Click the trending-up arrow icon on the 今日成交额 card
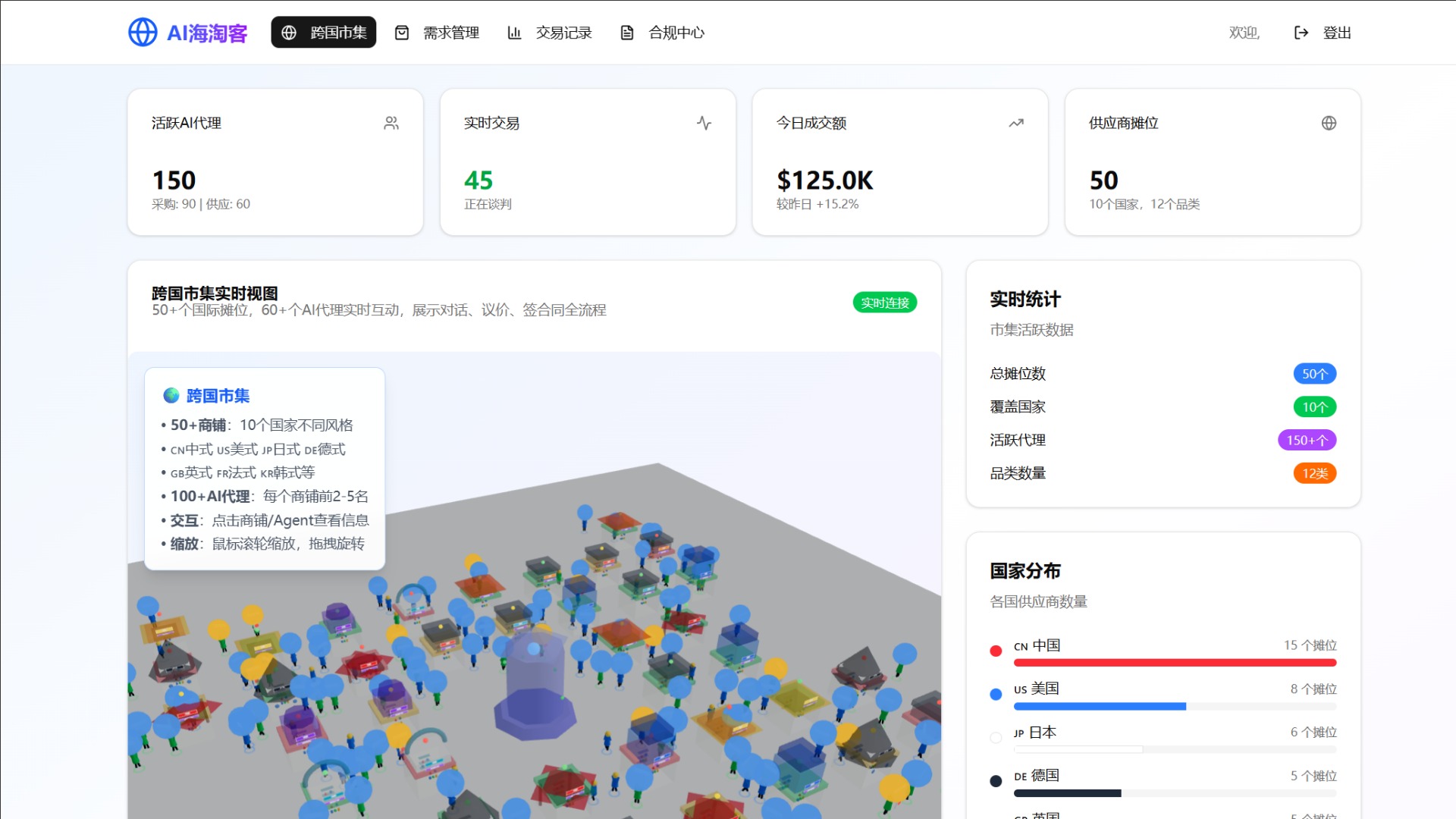Image resolution: width=1456 pixels, height=819 pixels. (x=1016, y=122)
